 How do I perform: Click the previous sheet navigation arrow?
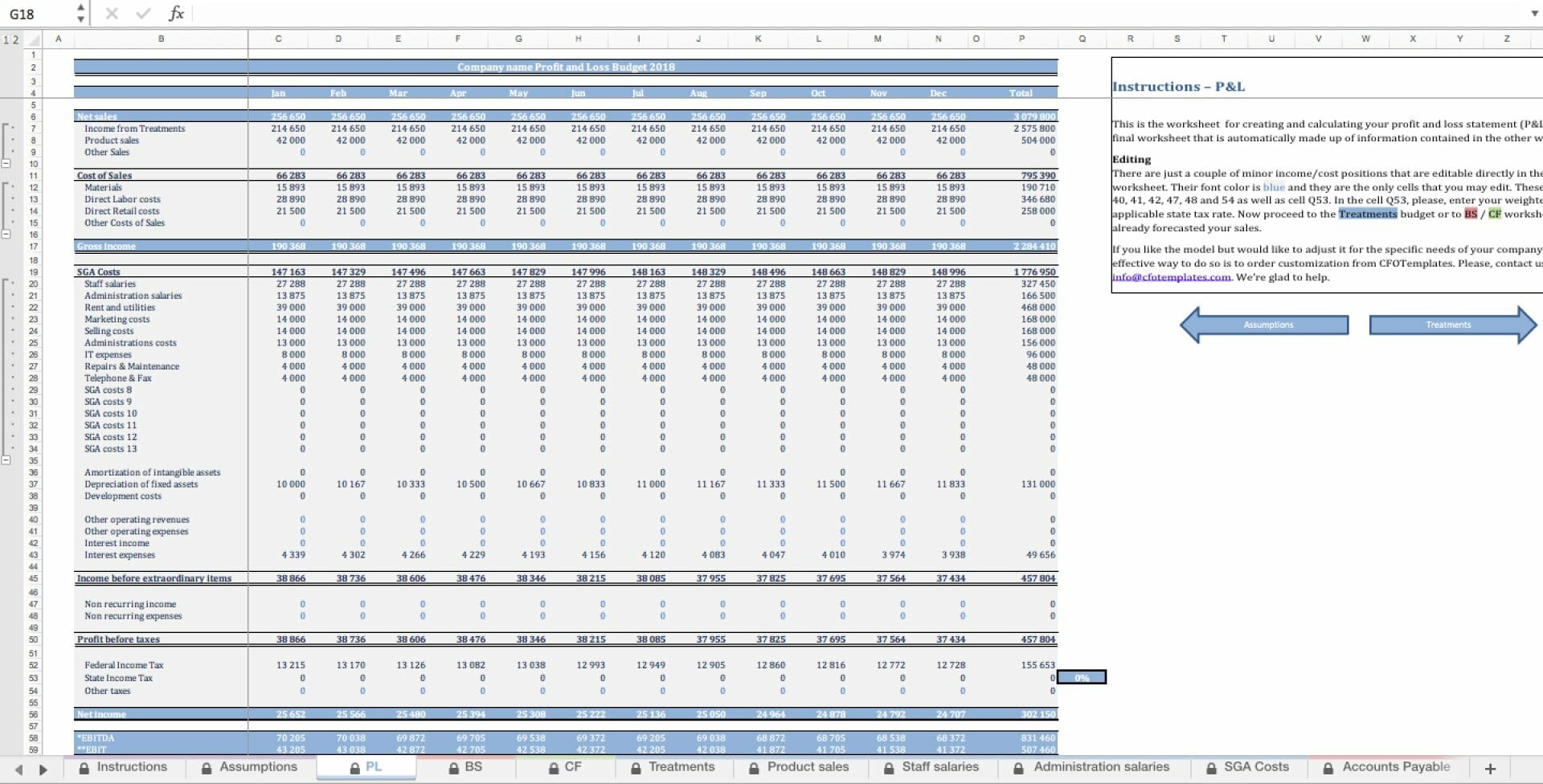[x=19, y=769]
